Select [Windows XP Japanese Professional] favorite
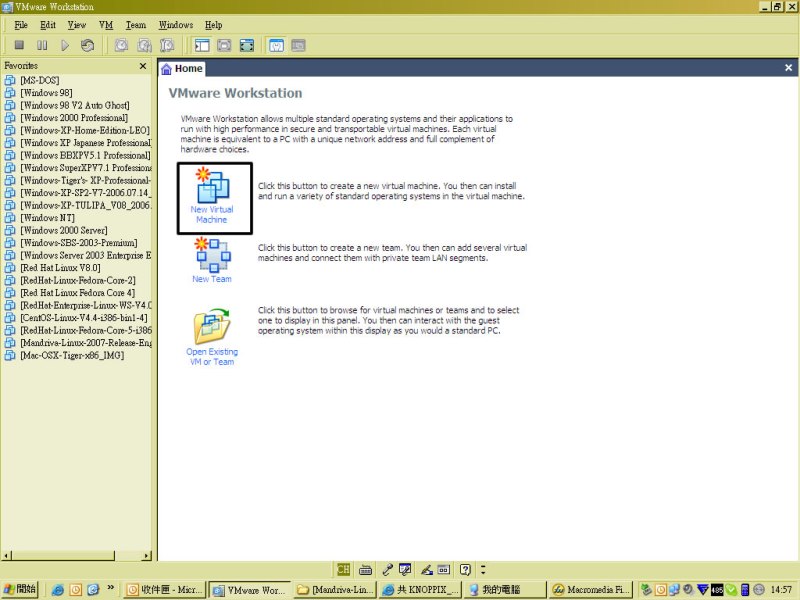The image size is (800, 600). click(x=85, y=142)
